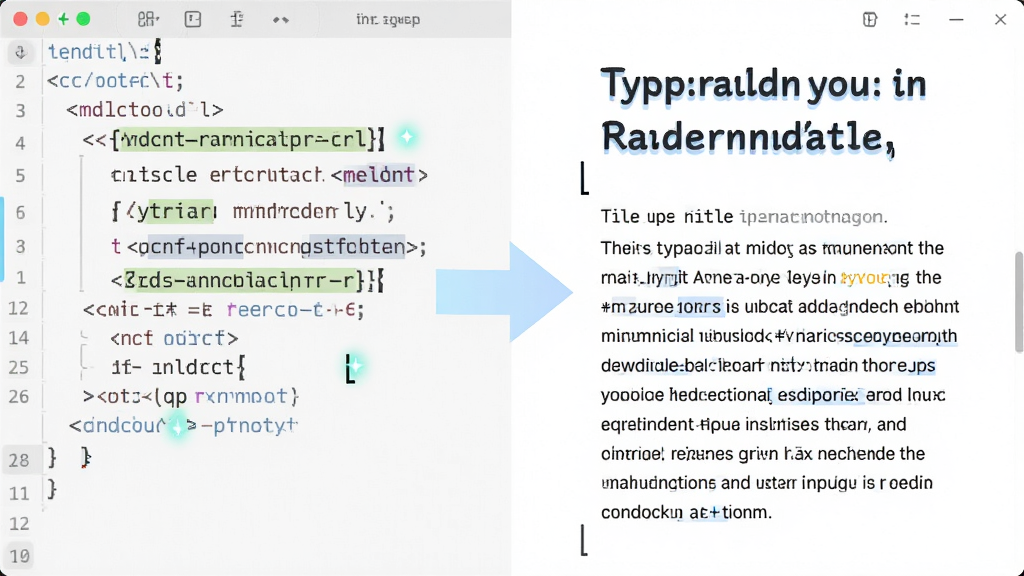Click the first code line starting "tendit"
Screen dimensions: 1024x576
104,52
